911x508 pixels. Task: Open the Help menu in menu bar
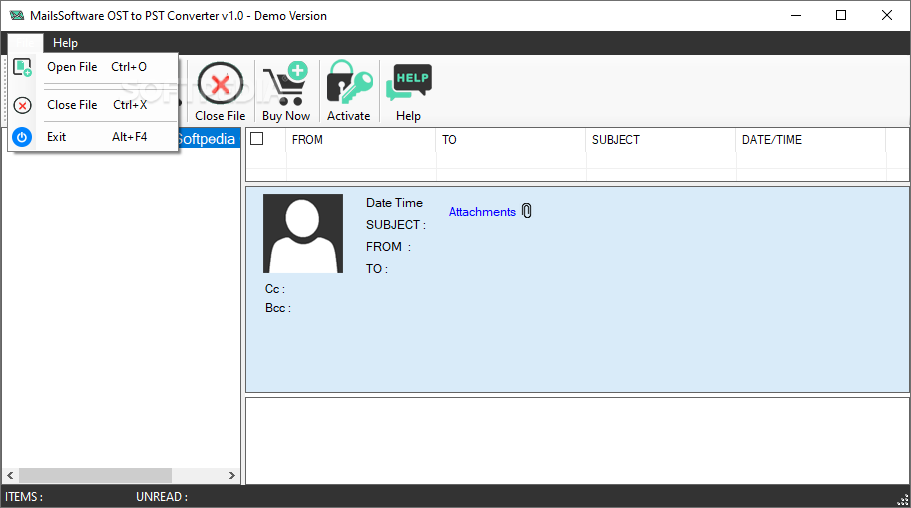coord(65,43)
